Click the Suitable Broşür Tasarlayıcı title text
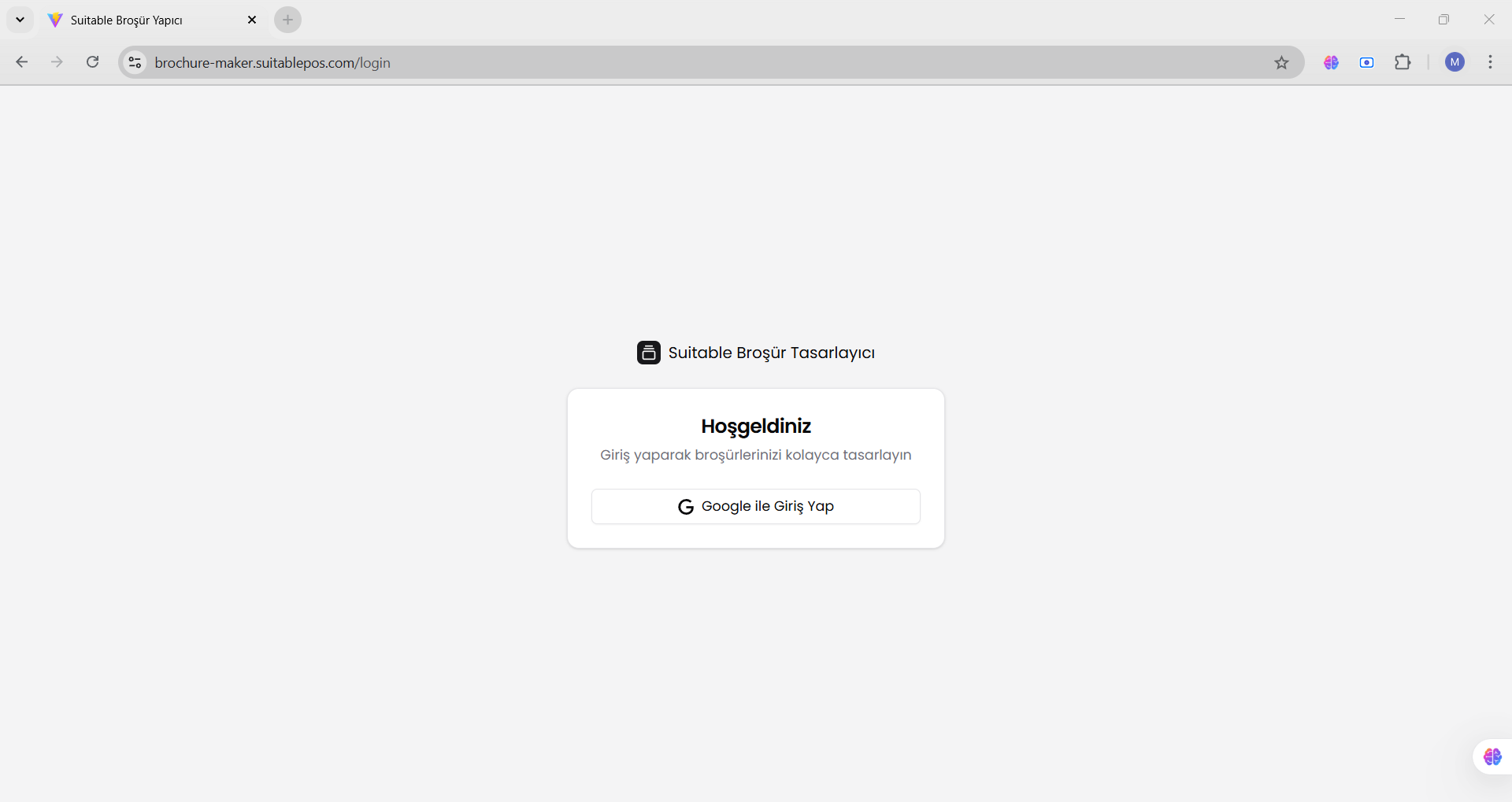Screen dimensions: 1512x802 point(772,353)
